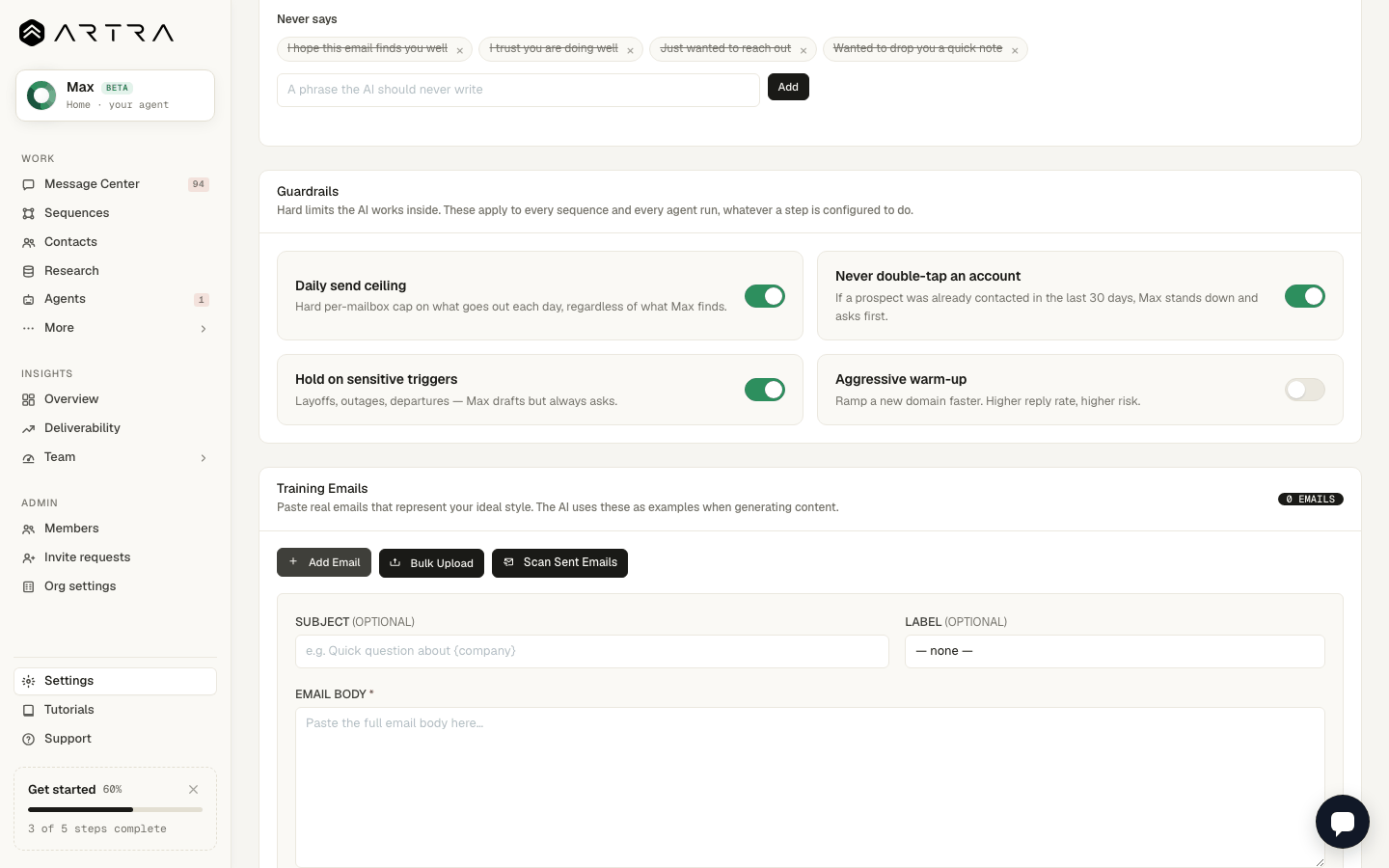Open the chat widget bubble
This screenshot has width=1389, height=868.
click(1343, 822)
